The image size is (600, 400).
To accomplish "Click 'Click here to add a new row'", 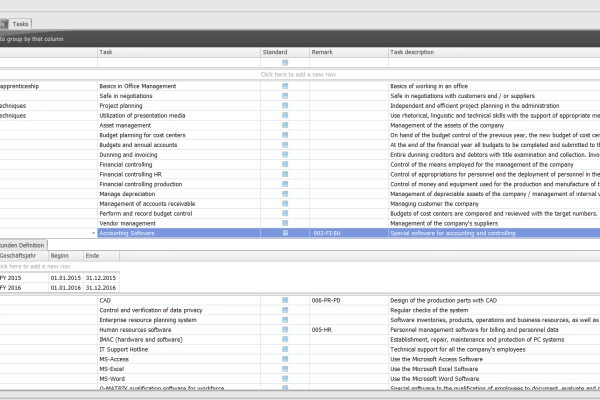I will (x=300, y=74).
